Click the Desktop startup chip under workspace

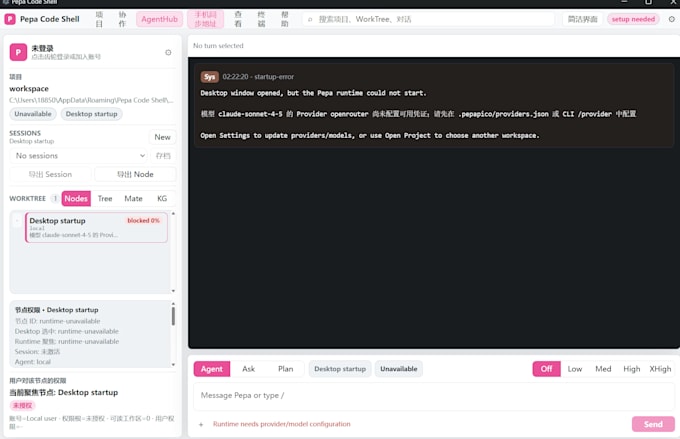pyautogui.click(x=92, y=114)
